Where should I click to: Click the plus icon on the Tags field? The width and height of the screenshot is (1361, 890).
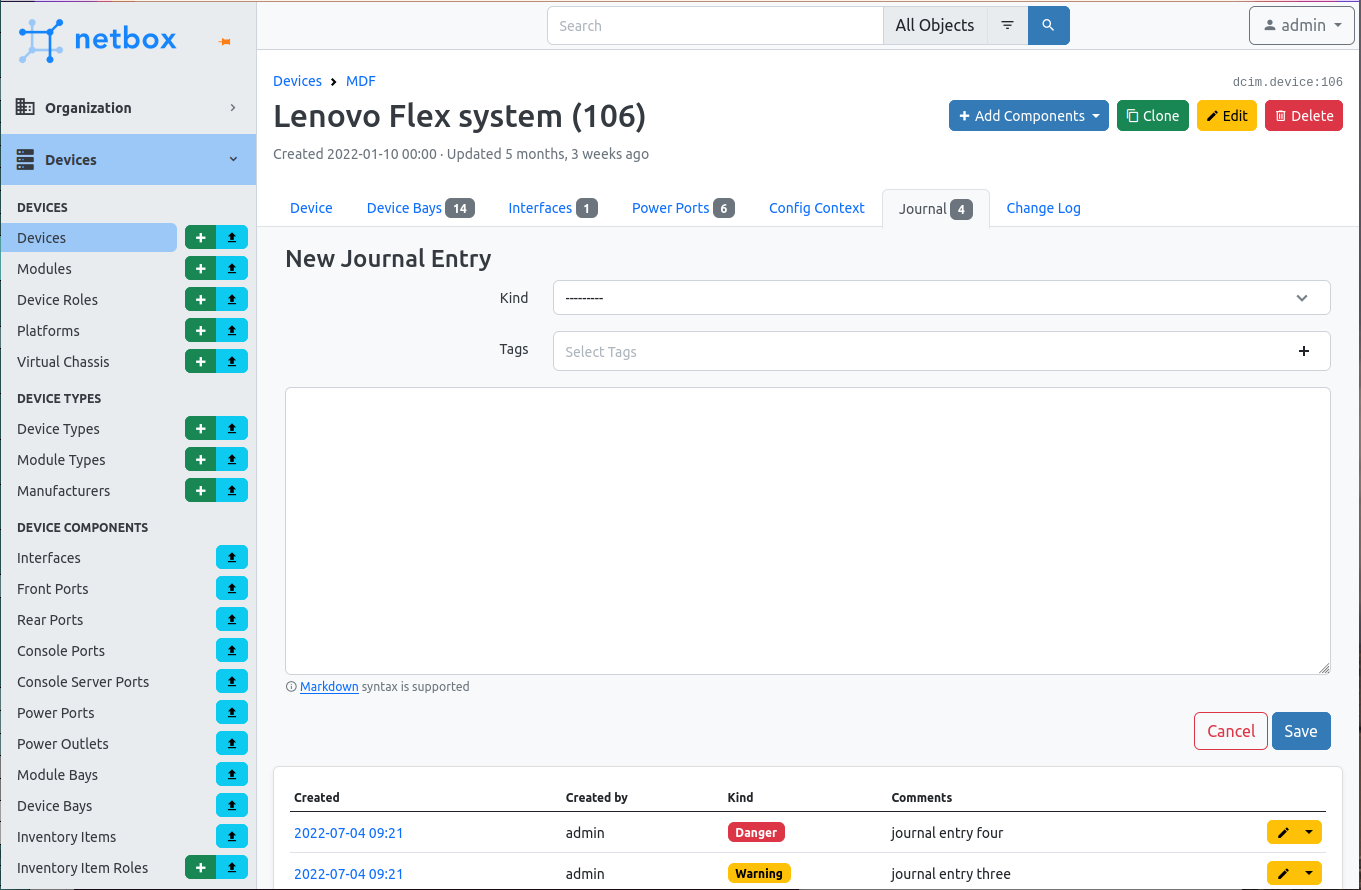click(1303, 351)
